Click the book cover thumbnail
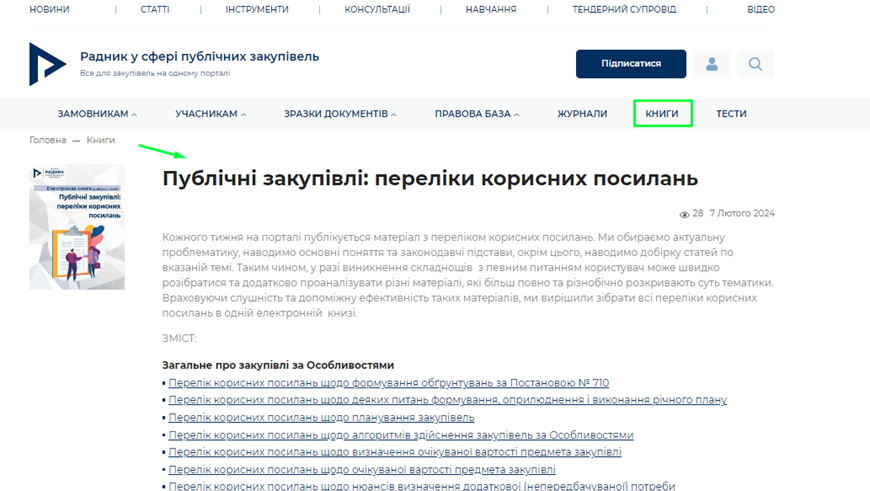 [77, 227]
